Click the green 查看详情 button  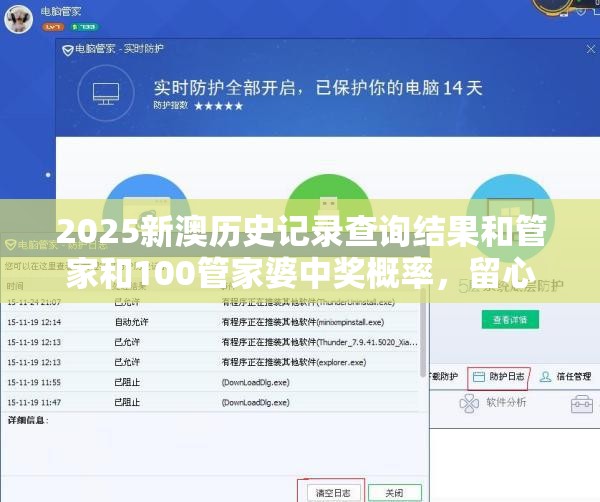(x=510, y=319)
